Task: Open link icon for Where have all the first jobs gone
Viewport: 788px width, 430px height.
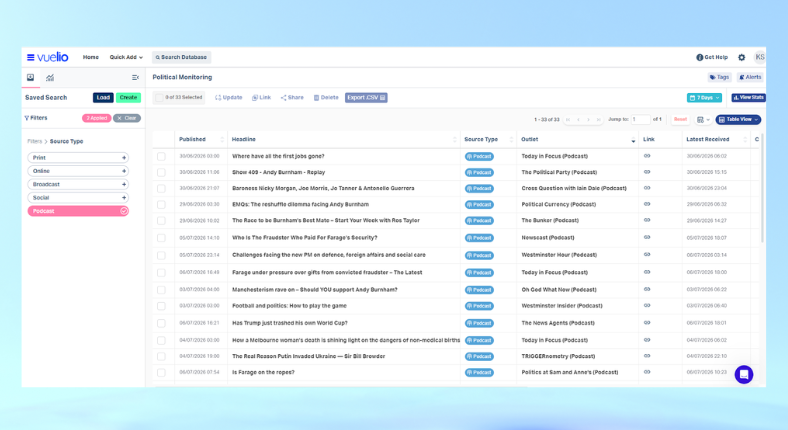Action: [x=647, y=156]
